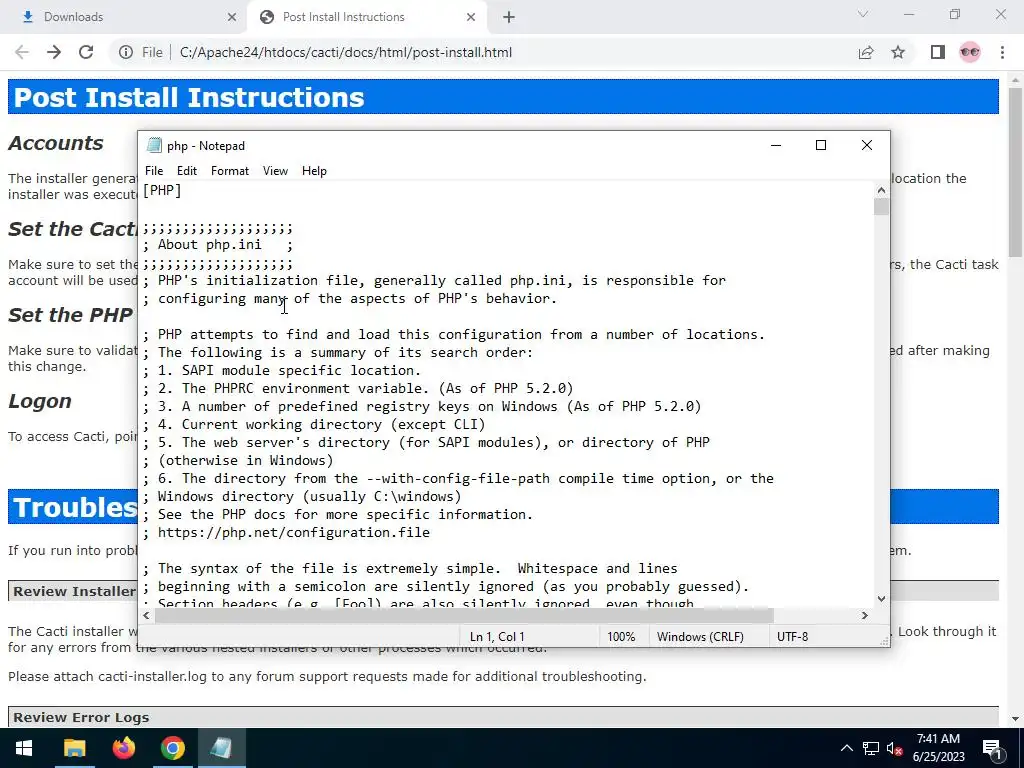Click Notepad's horizontal scroll left arrow

click(146, 615)
